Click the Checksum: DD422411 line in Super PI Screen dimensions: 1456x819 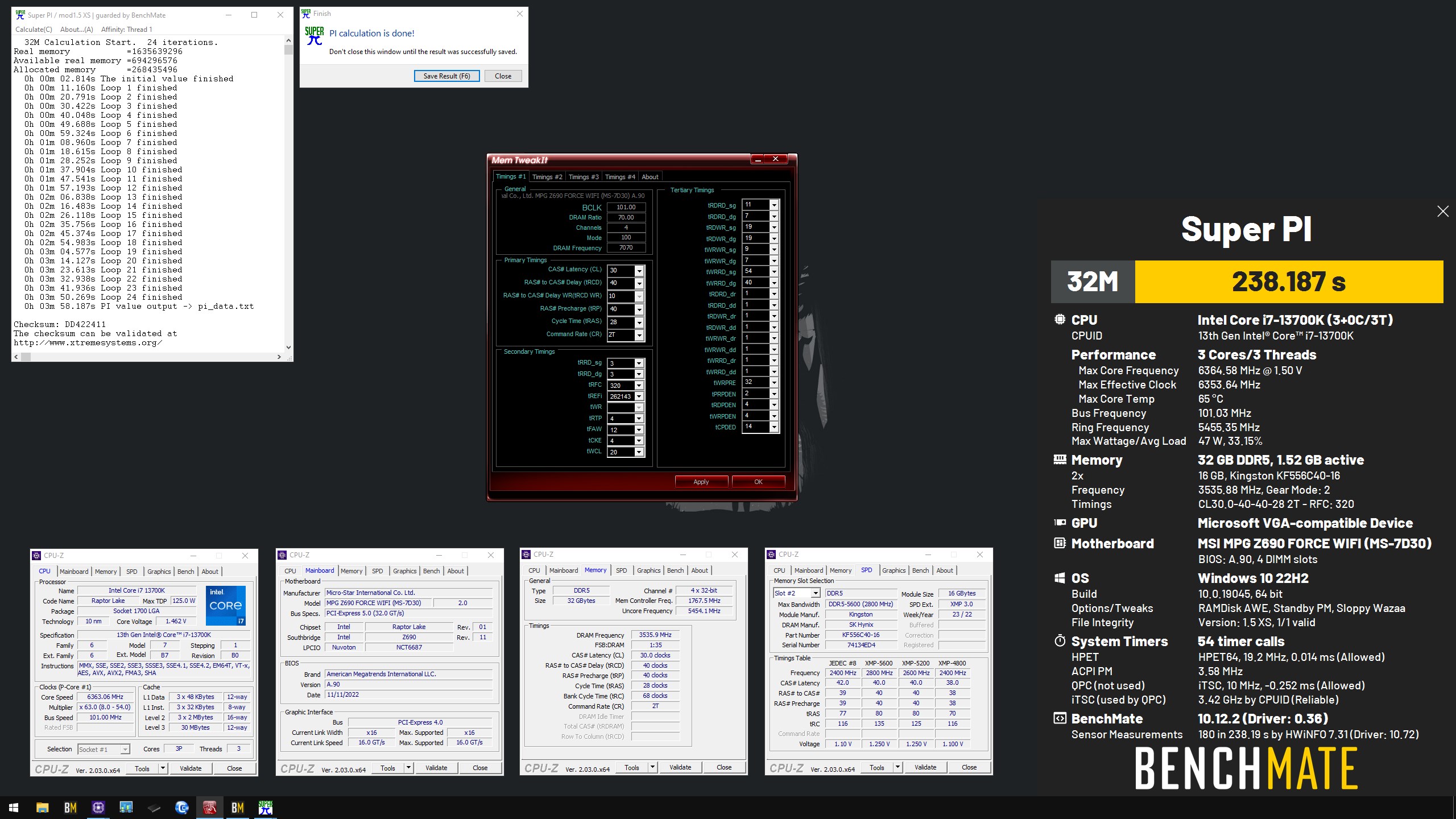click(60, 324)
